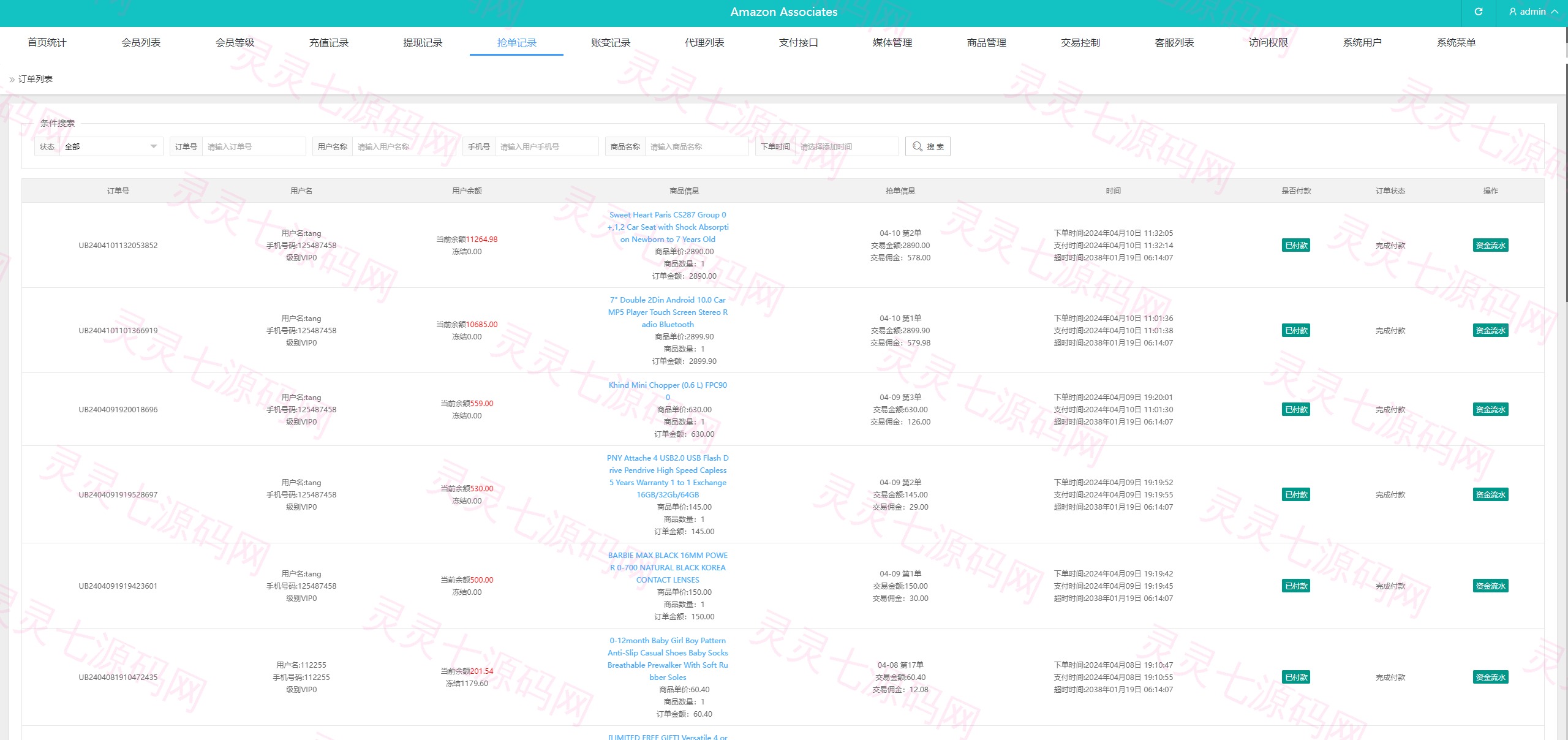Viewport: 1568px width, 740px height.
Task: Go to 首页统计 tab
Action: click(x=47, y=42)
